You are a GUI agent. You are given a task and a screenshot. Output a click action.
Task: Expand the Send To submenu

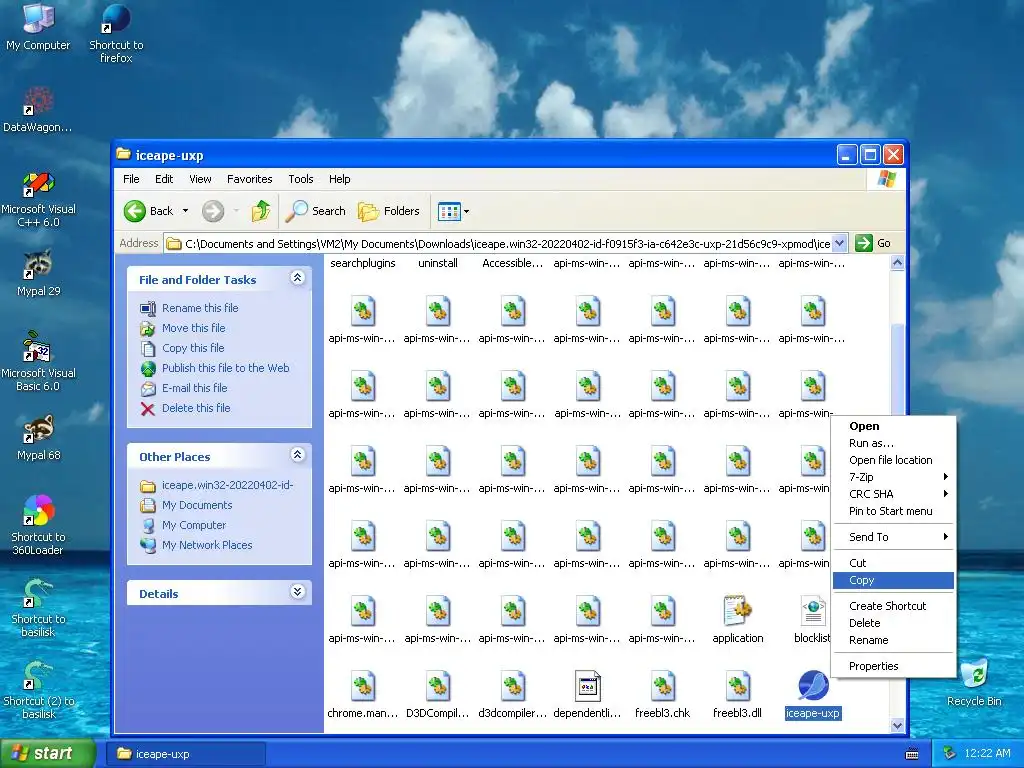pos(893,537)
